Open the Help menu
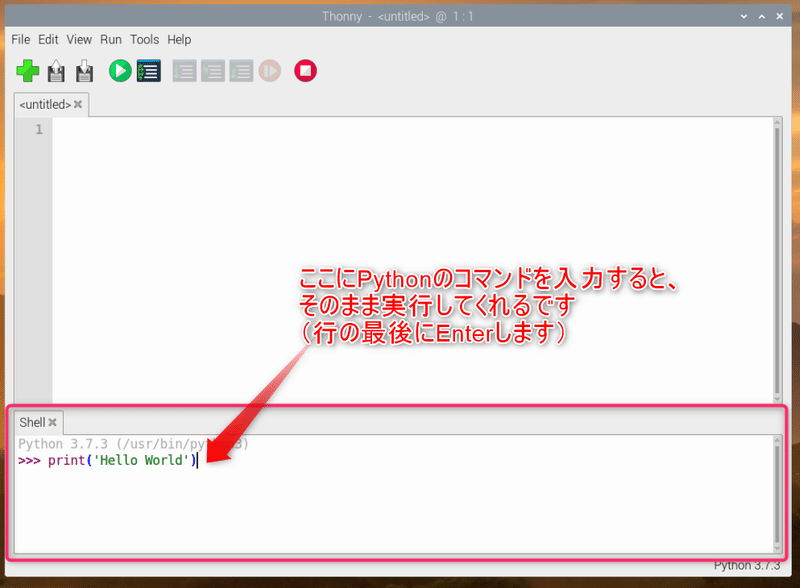This screenshot has height=588, width=800. coord(179,39)
